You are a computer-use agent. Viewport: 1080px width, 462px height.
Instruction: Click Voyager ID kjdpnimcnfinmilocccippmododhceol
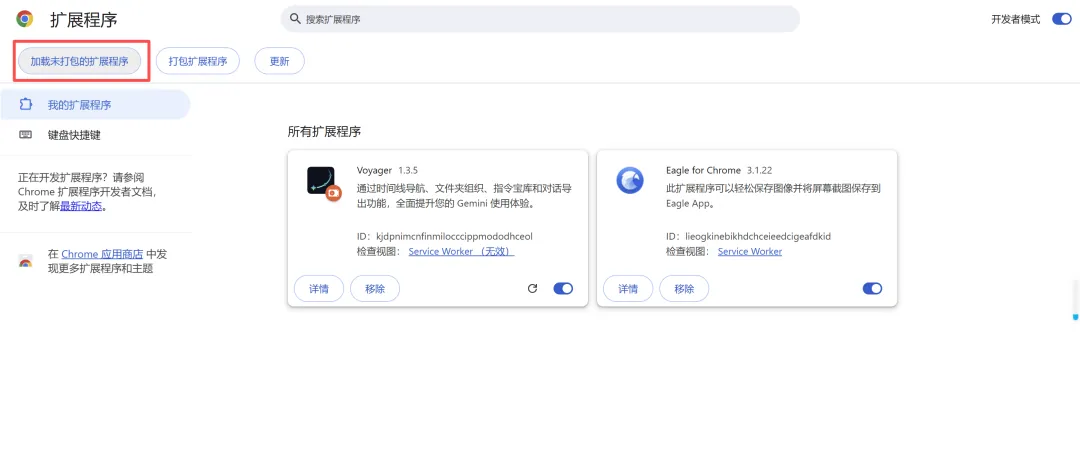pyautogui.click(x=455, y=236)
